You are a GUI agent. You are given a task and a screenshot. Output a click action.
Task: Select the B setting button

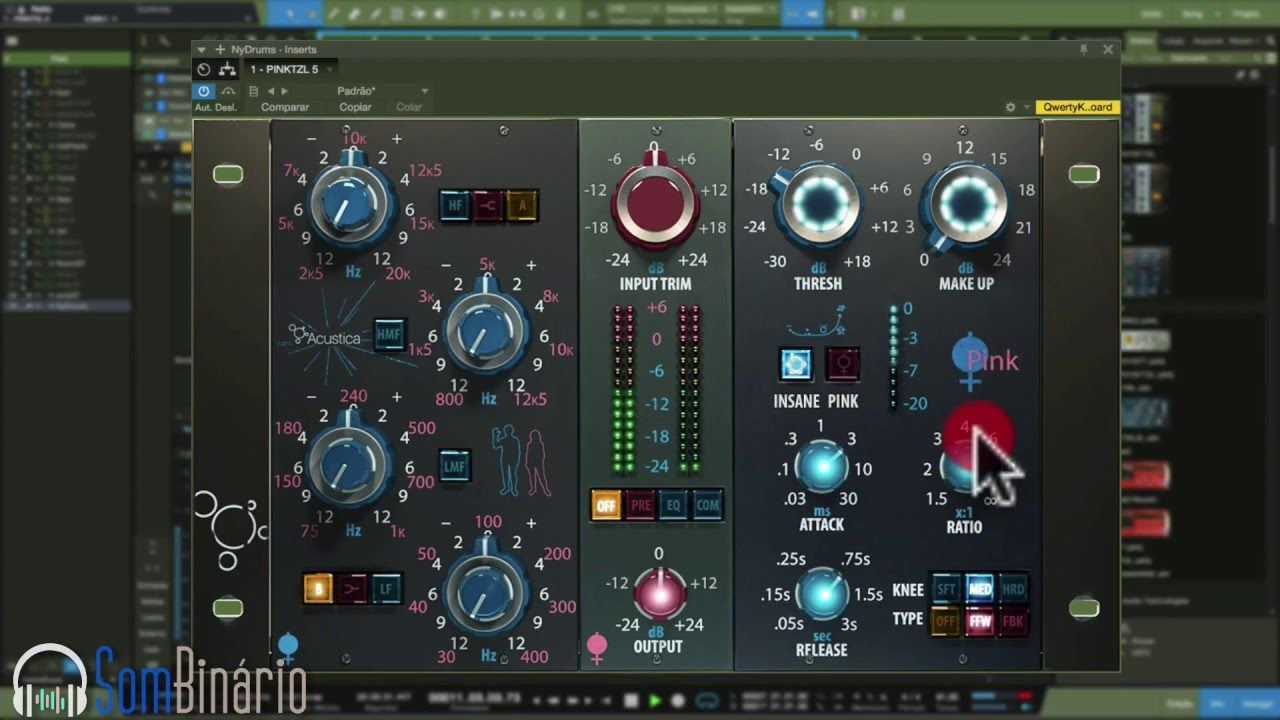(x=319, y=588)
